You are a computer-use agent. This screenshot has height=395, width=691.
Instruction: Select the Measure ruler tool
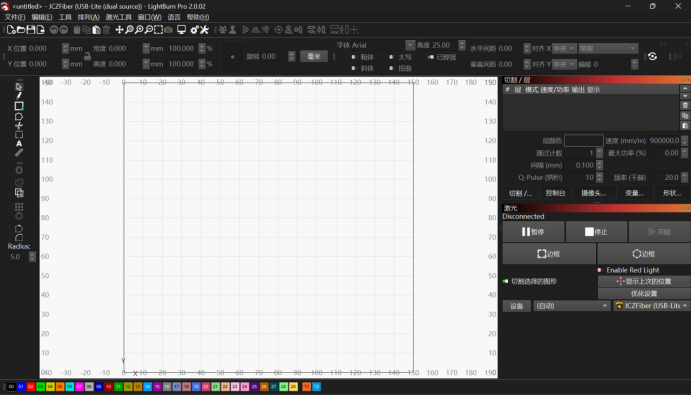point(19,153)
